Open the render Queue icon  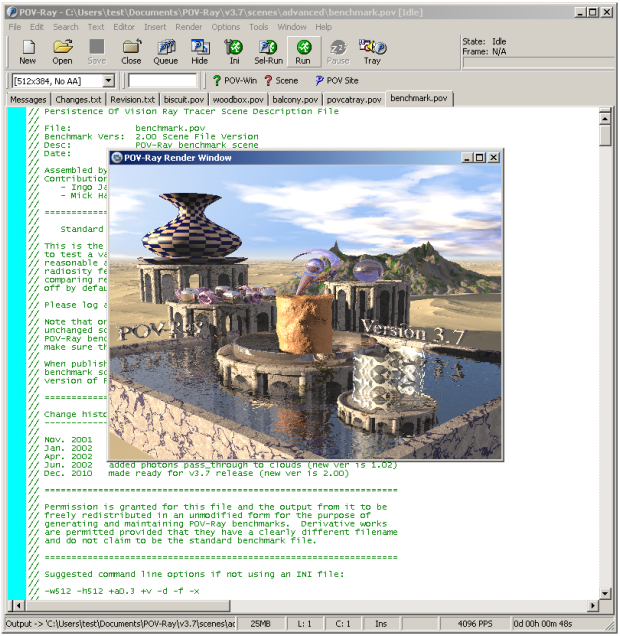coord(166,52)
